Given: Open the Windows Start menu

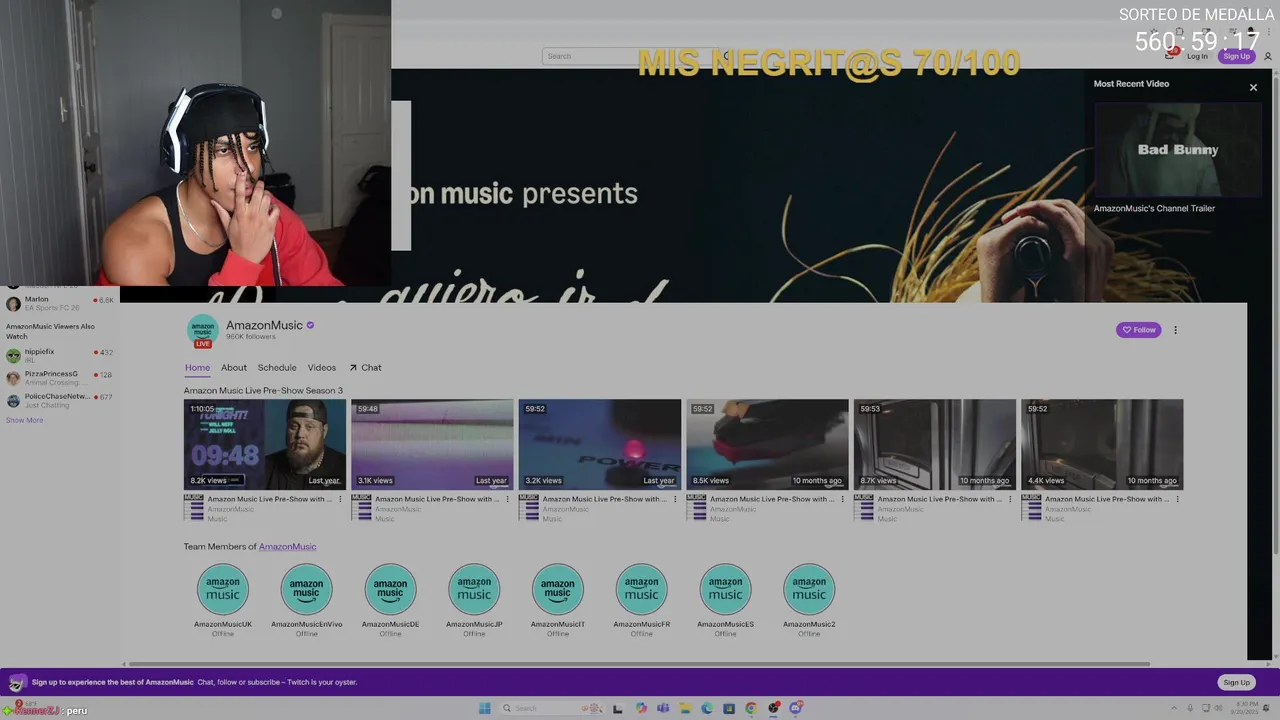Looking at the screenshot, I should click(x=485, y=708).
